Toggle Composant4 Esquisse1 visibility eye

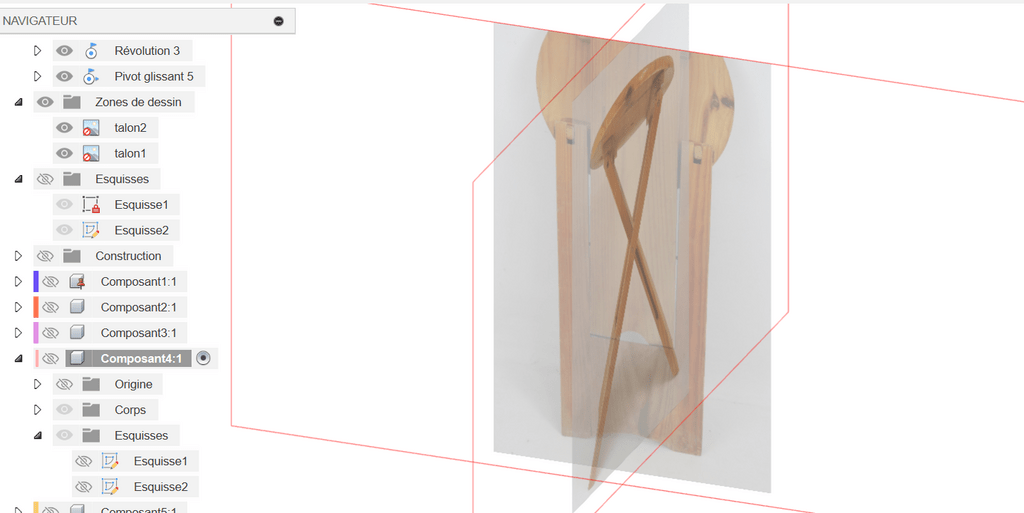pyautogui.click(x=84, y=461)
